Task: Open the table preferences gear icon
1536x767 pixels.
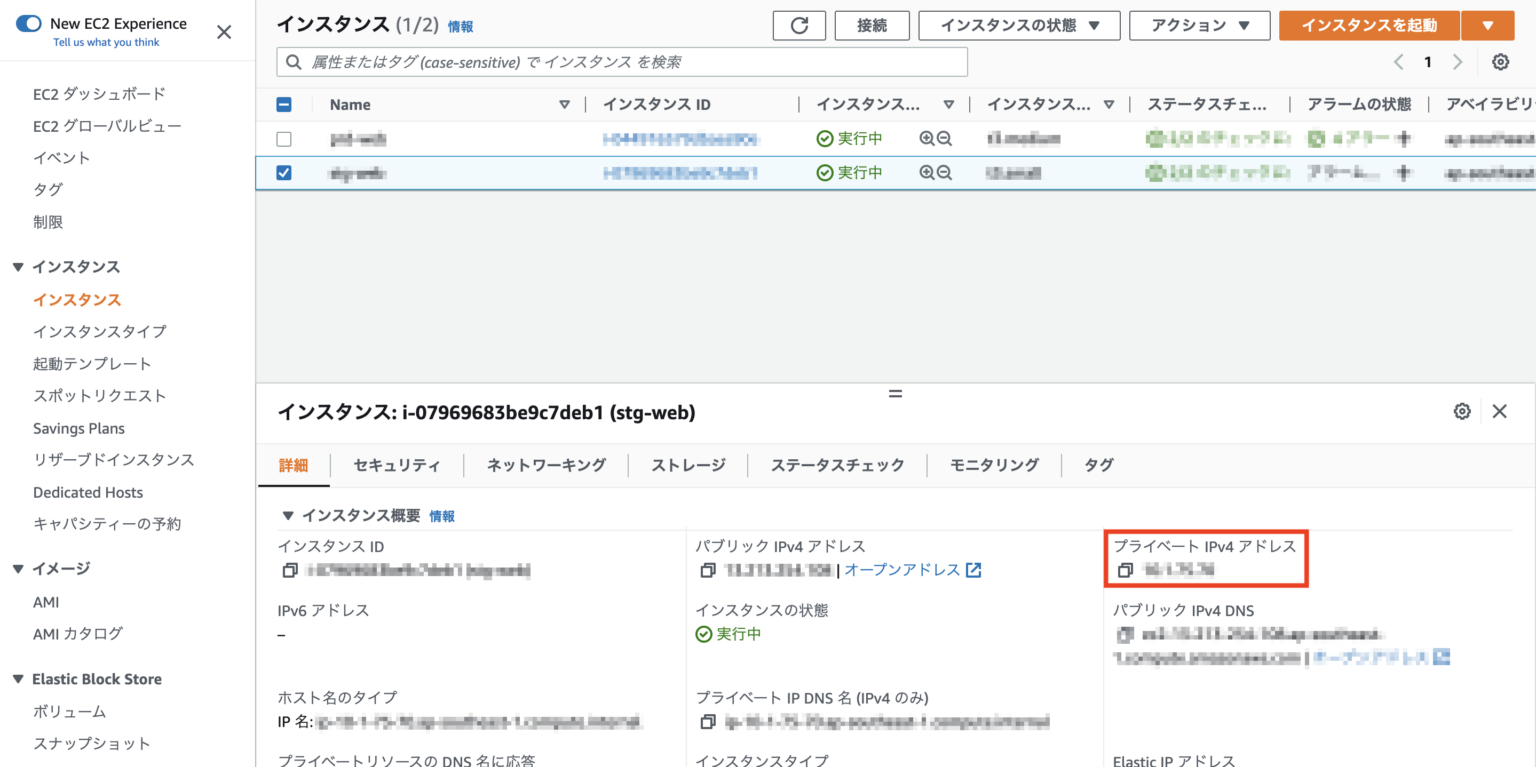Action: click(x=1500, y=61)
